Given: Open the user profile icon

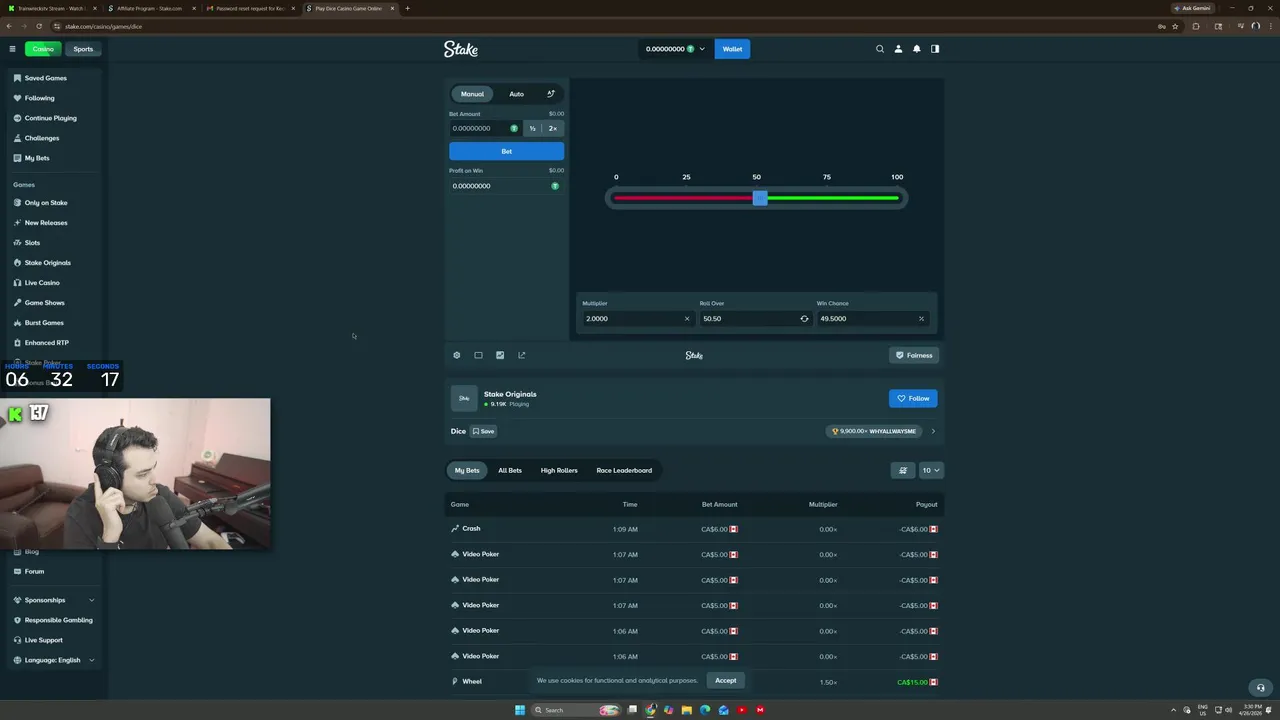Looking at the screenshot, I should [898, 49].
